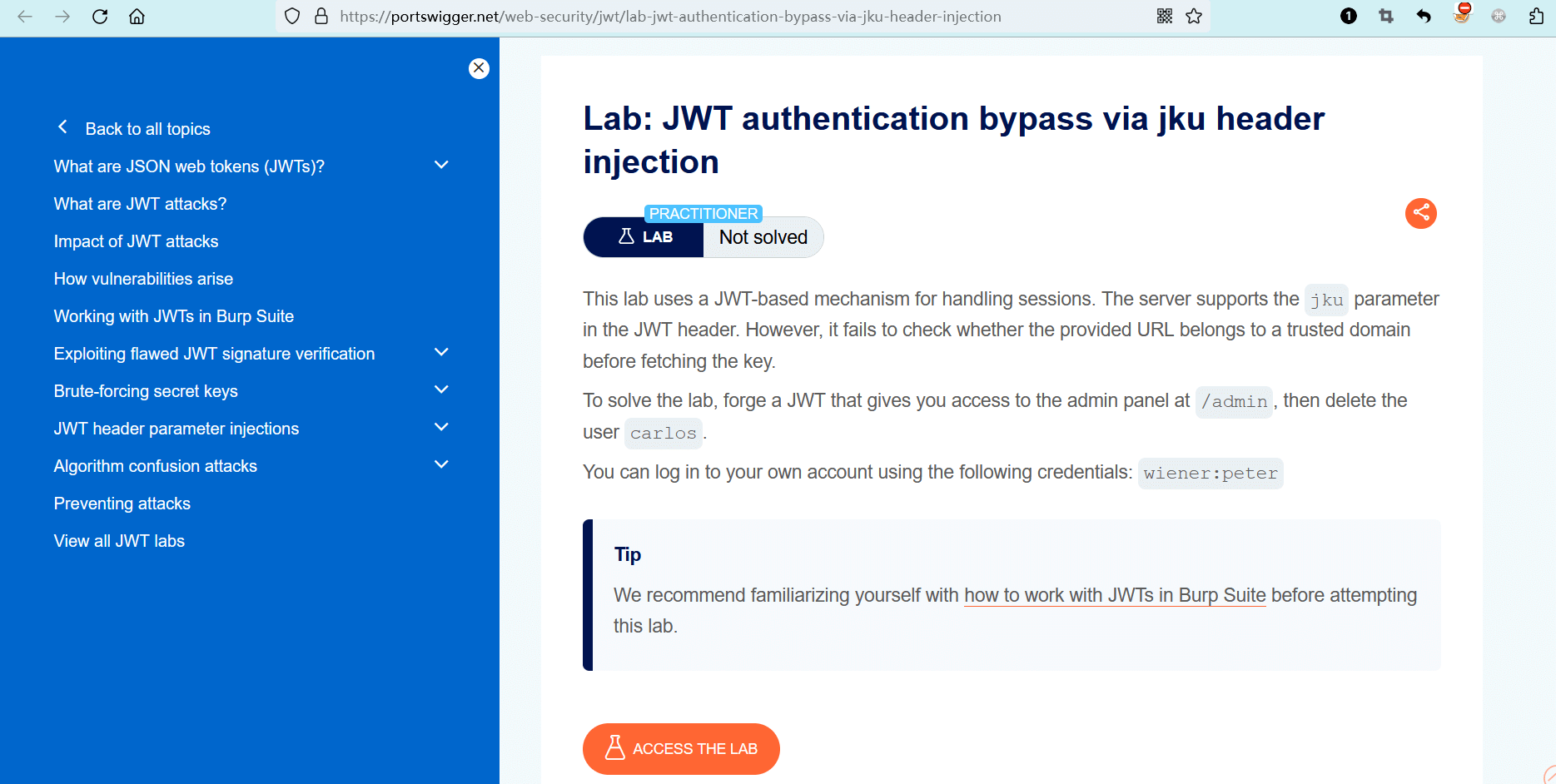Click the orange share icon
Viewport: 1556px width, 784px height.
coord(1420,213)
